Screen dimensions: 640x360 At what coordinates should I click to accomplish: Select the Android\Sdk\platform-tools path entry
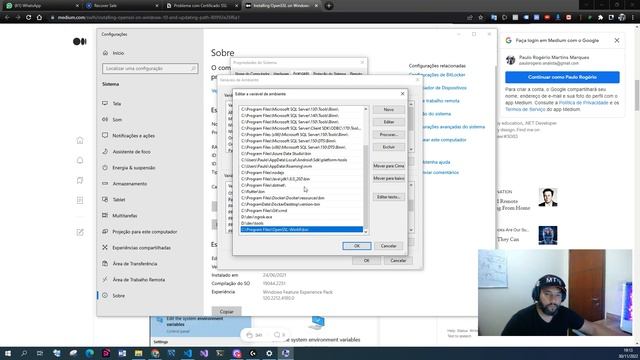point(301,160)
